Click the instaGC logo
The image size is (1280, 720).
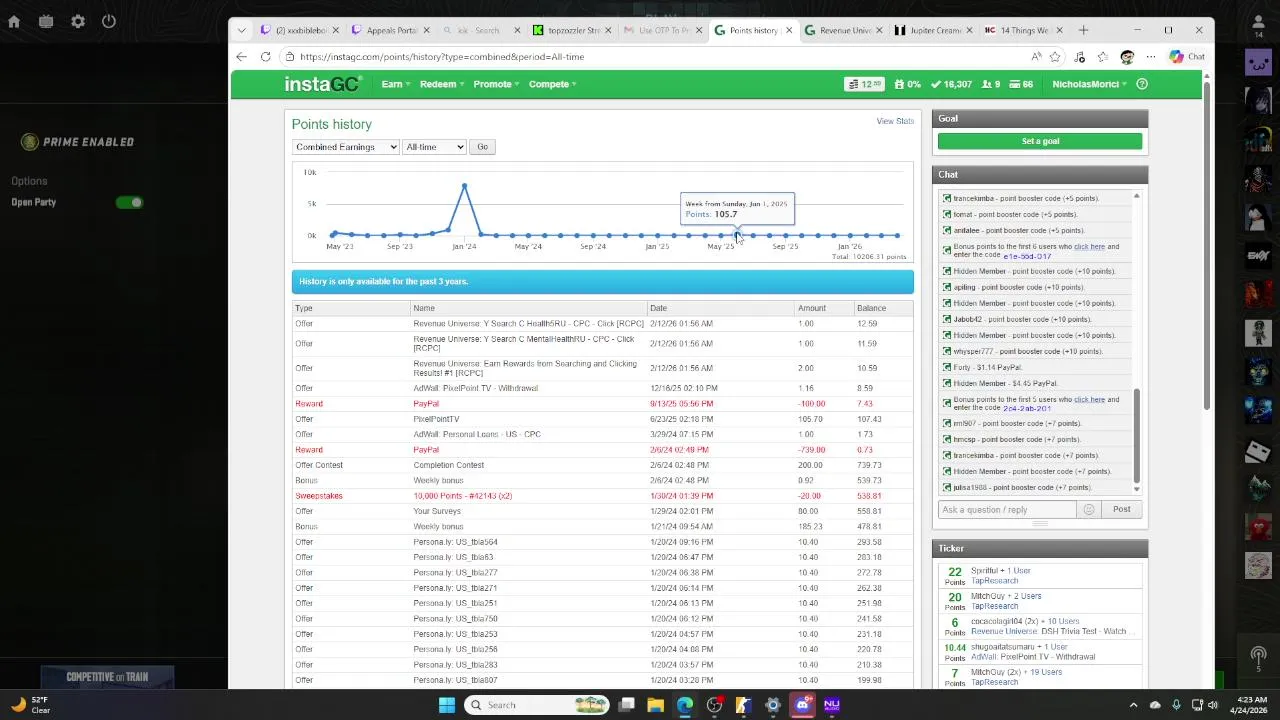321,84
